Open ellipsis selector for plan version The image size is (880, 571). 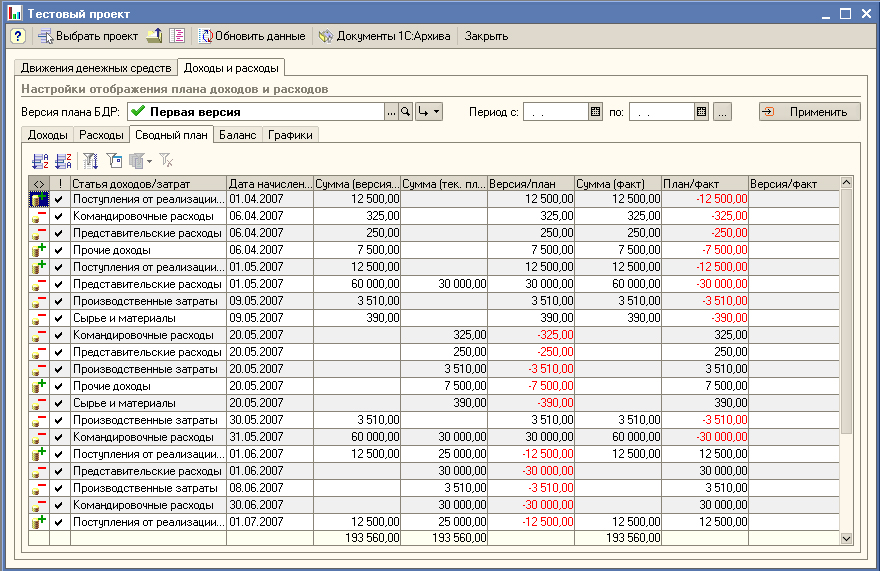(x=391, y=112)
